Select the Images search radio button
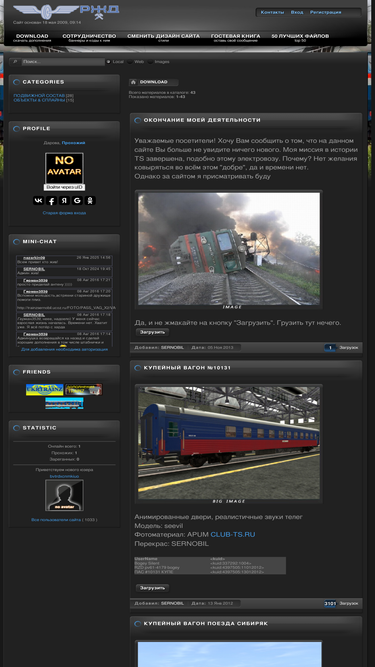This screenshot has width=375, height=667. tap(150, 62)
